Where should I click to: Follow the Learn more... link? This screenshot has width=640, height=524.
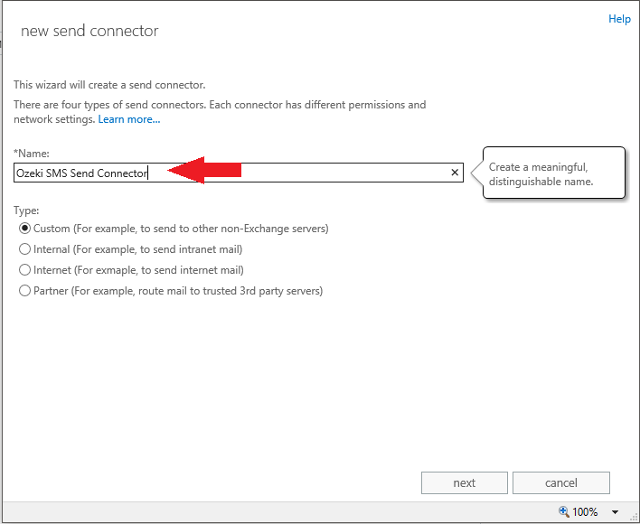[129, 119]
